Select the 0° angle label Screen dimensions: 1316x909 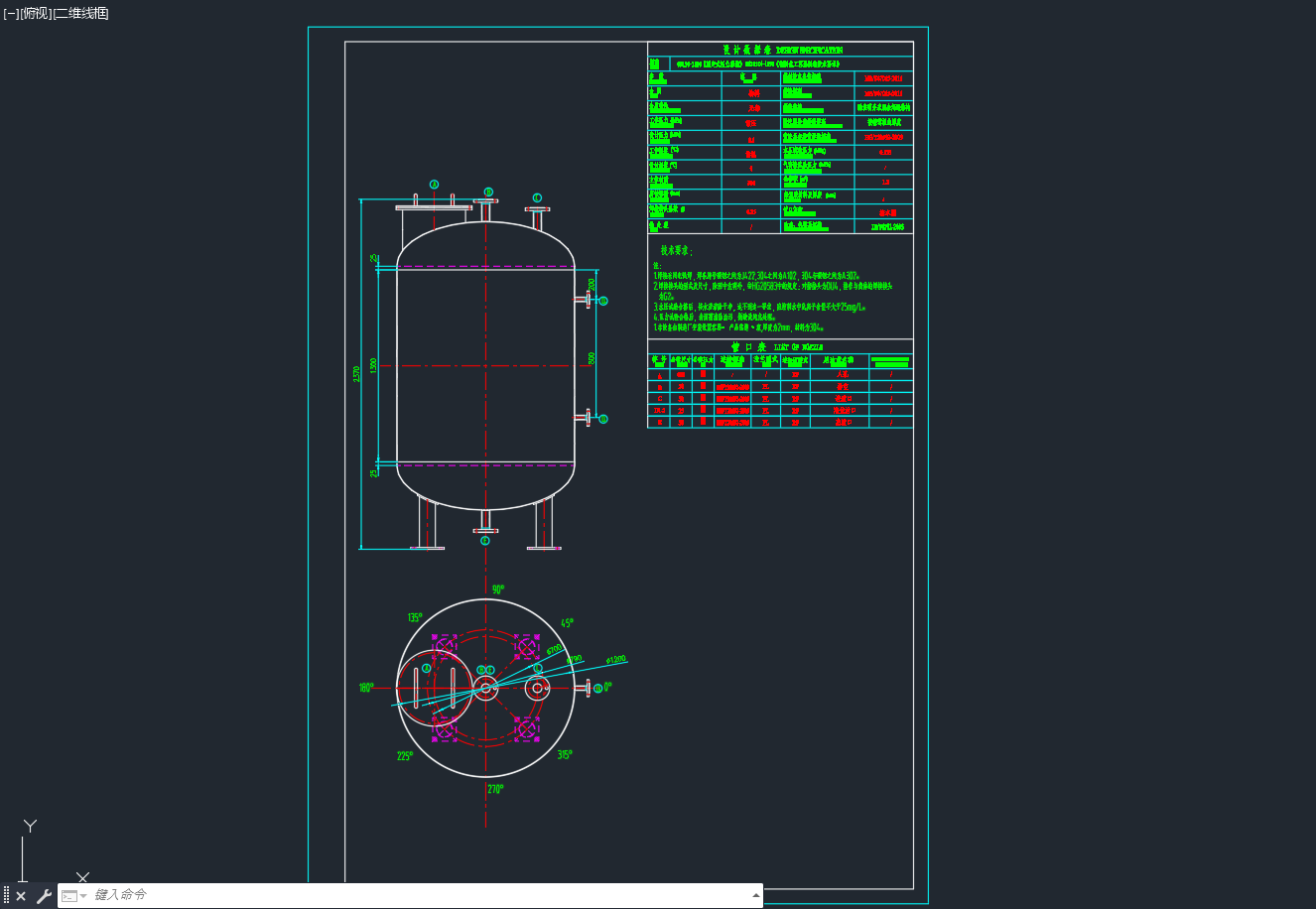pos(607,686)
